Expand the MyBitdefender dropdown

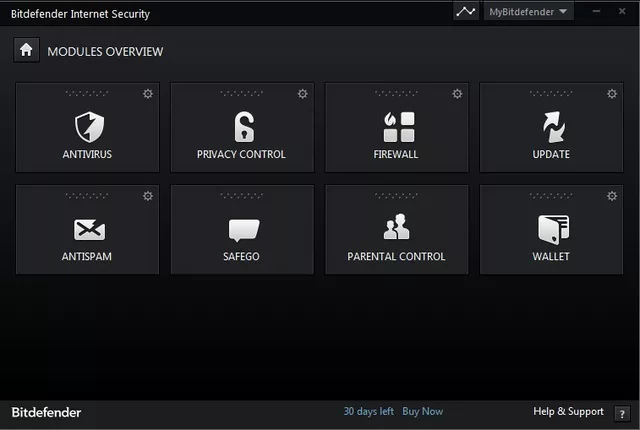pyautogui.click(x=528, y=12)
